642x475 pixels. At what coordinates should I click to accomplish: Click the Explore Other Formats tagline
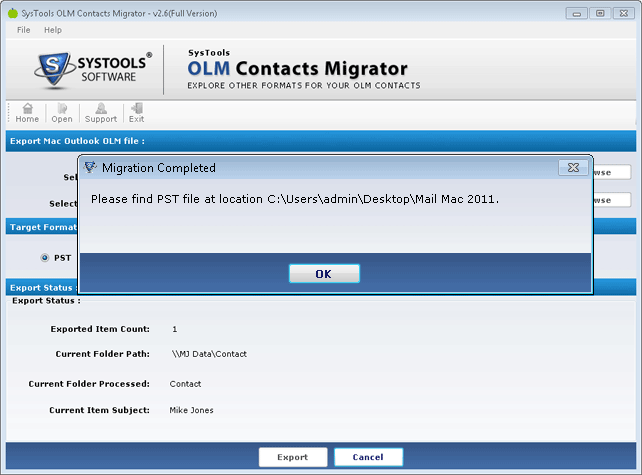pyautogui.click(x=304, y=86)
